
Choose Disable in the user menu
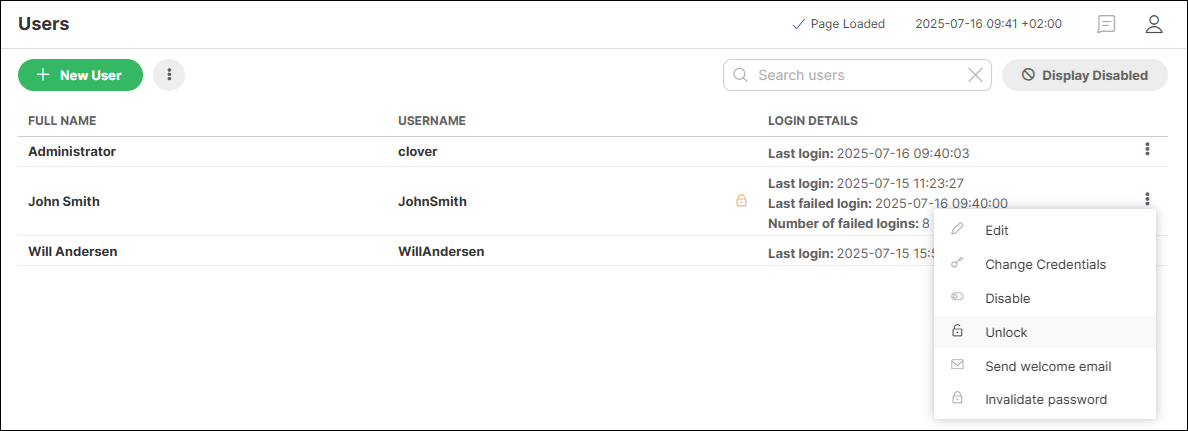tap(1007, 298)
